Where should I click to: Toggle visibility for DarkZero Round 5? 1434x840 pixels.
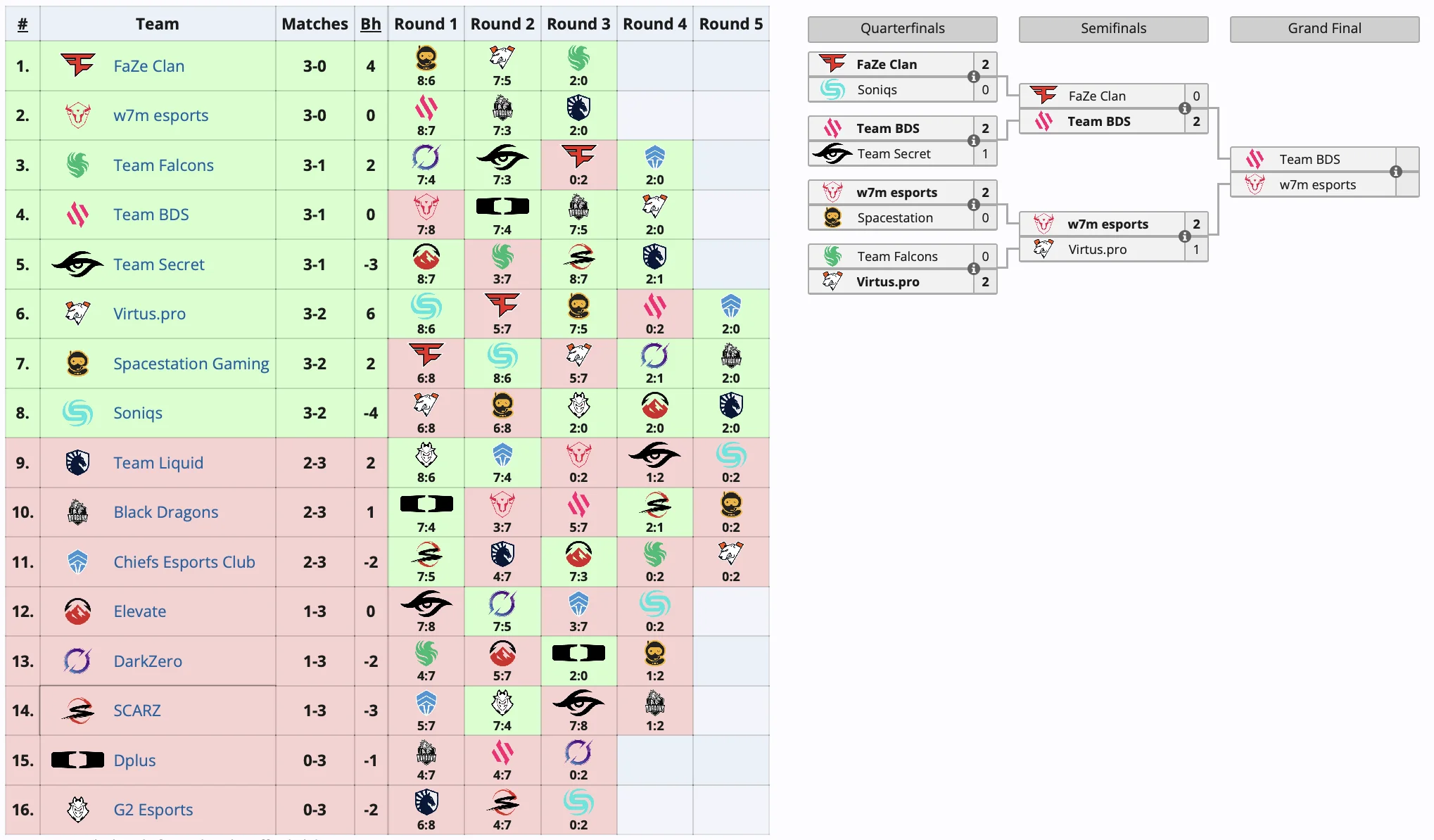[730, 663]
